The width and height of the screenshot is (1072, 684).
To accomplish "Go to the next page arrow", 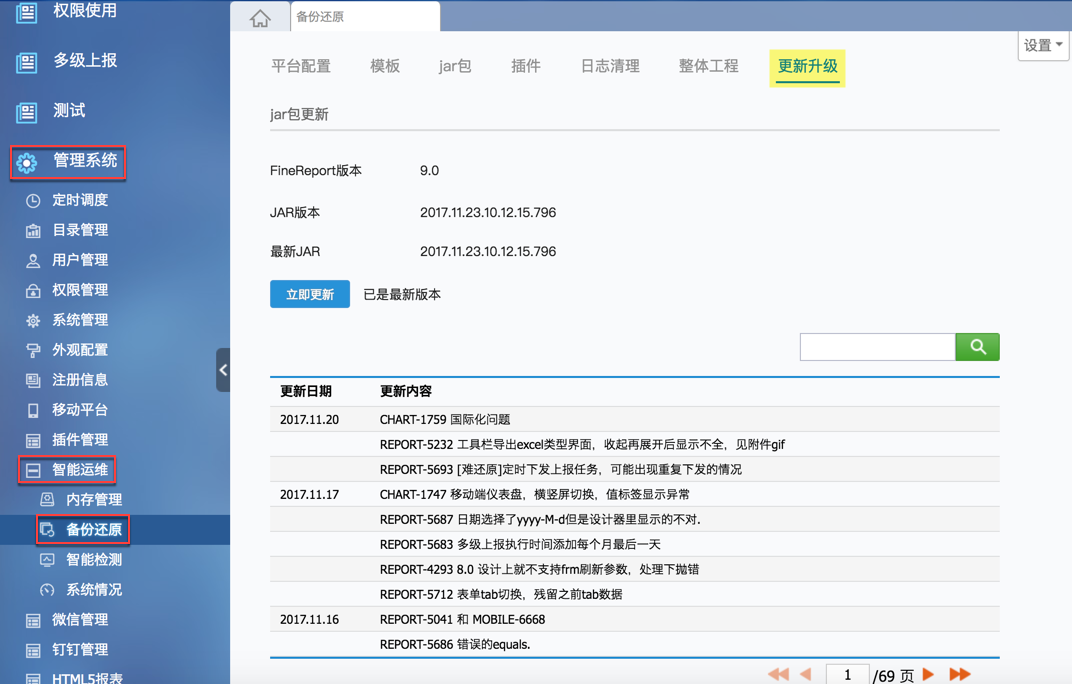I will point(928,674).
